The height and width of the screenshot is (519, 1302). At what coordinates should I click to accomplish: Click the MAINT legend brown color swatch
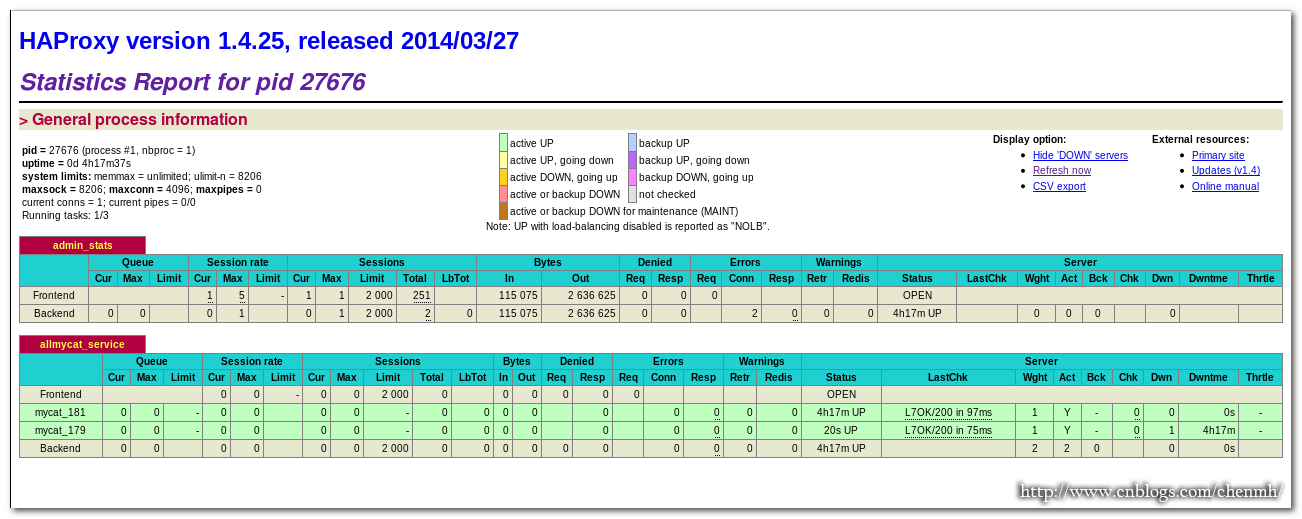503,211
